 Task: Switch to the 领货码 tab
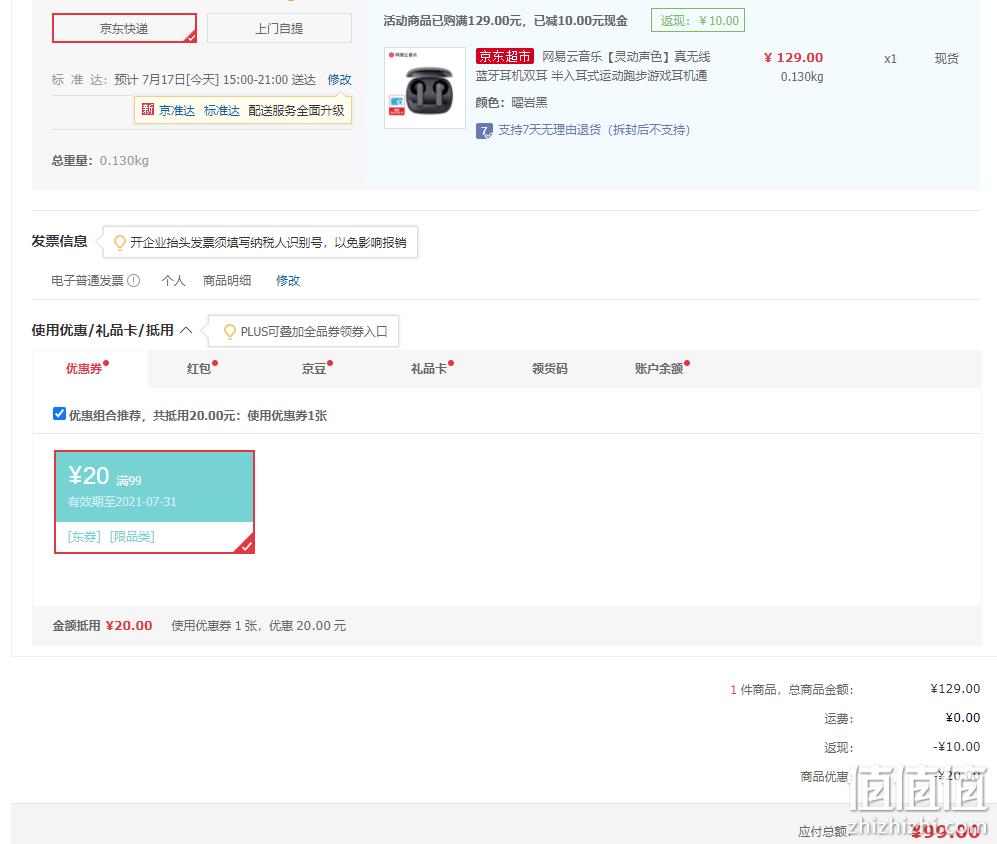click(x=549, y=368)
